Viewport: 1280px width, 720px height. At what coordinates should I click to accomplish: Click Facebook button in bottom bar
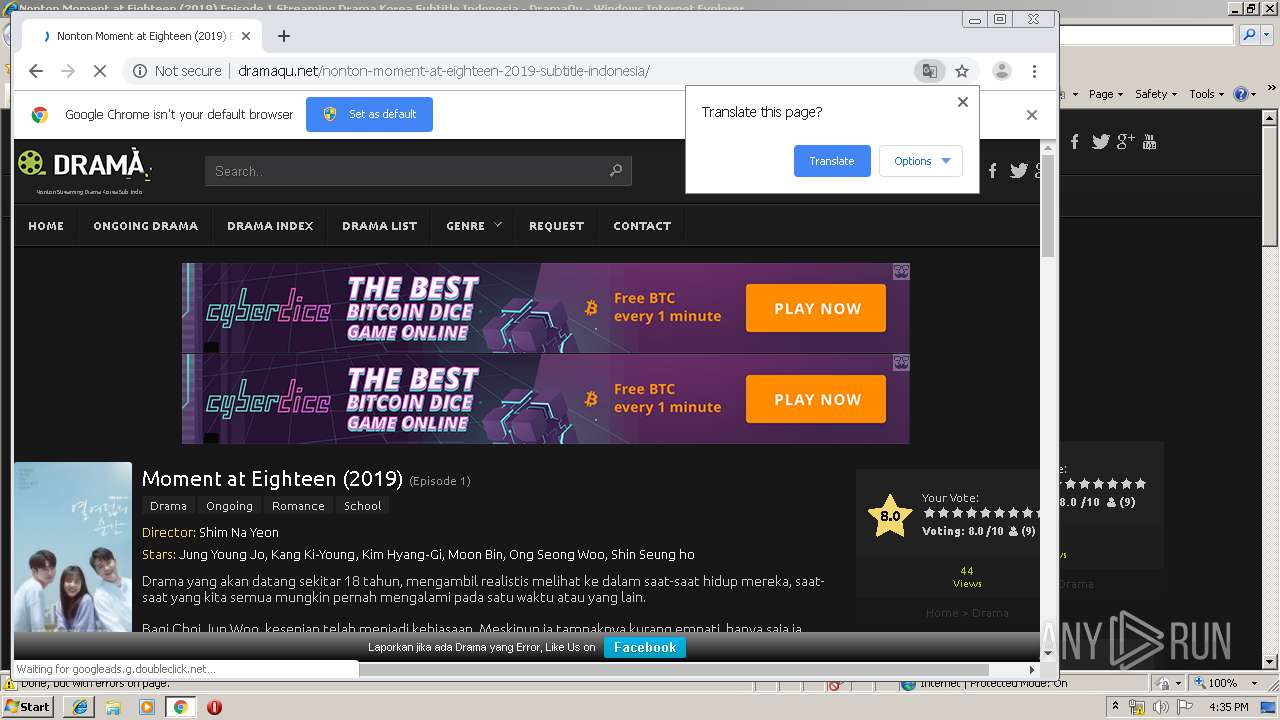point(645,647)
